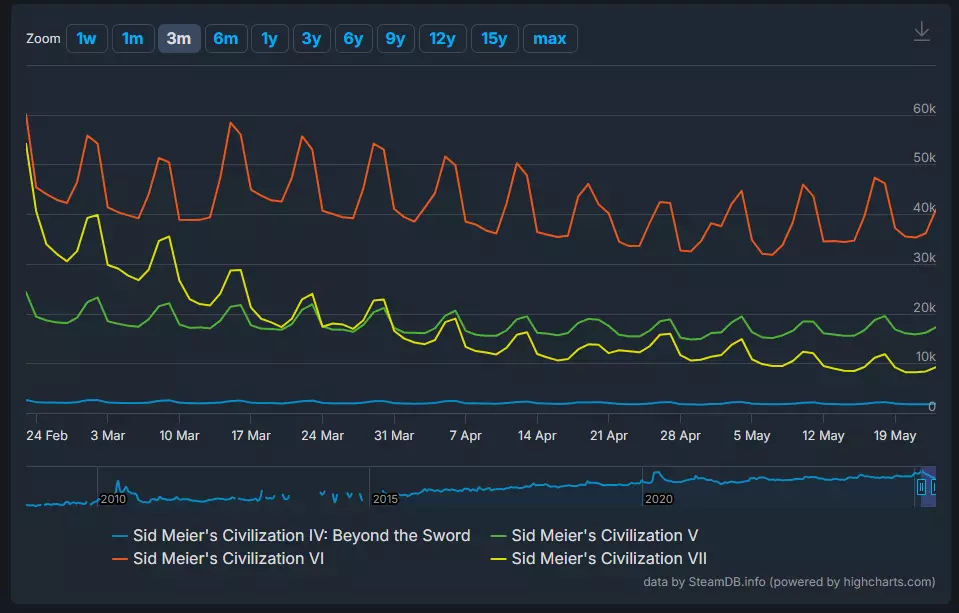959x613 pixels.
Task: Select the 3m zoom range
Action: 179,39
